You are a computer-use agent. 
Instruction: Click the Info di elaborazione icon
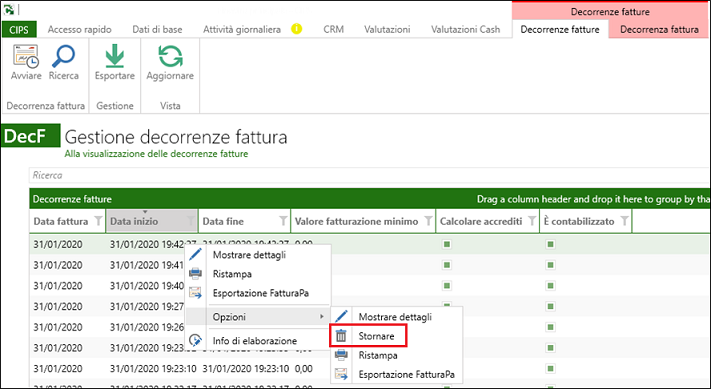[x=195, y=340]
